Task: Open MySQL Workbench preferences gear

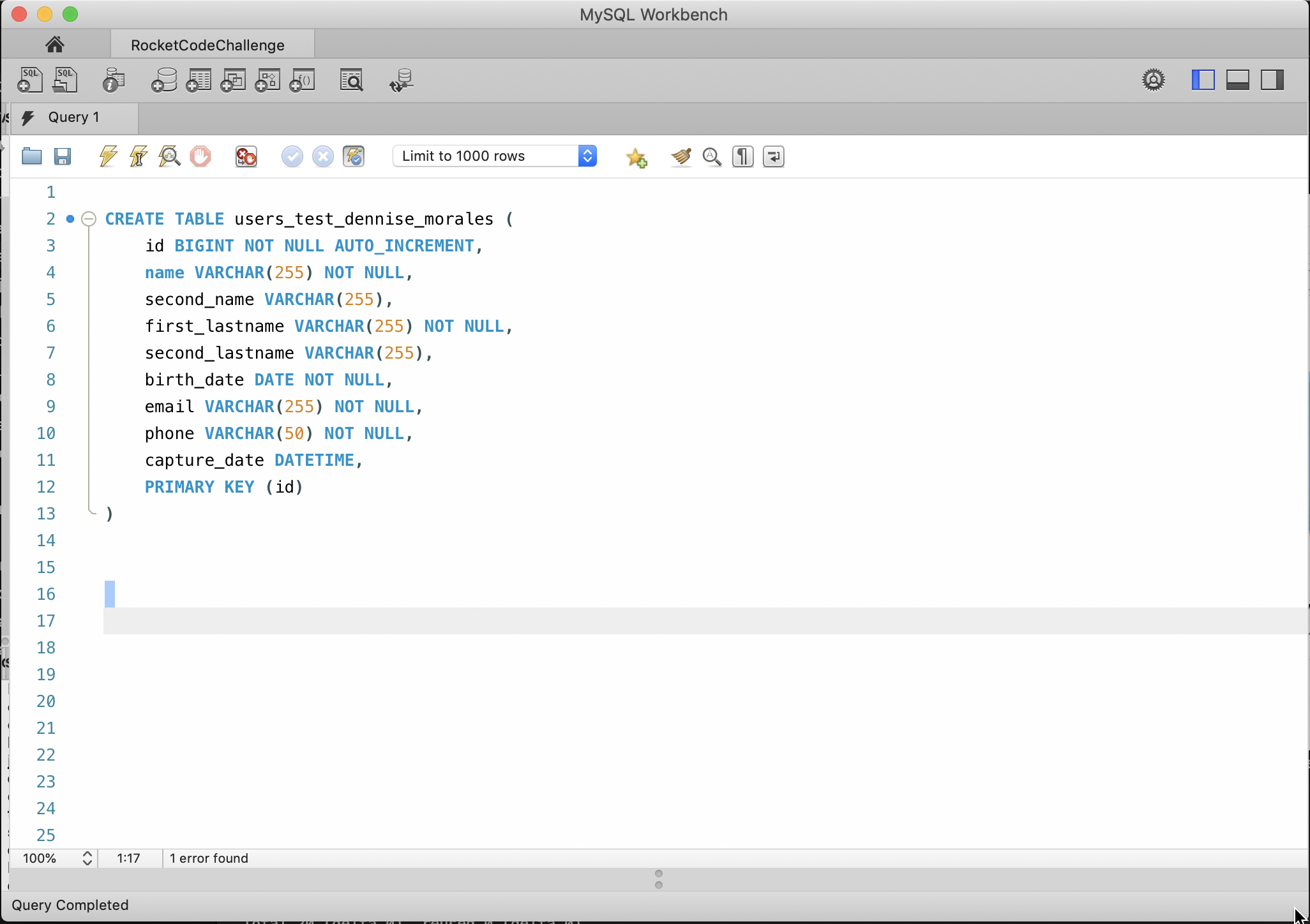Action: pos(1153,80)
